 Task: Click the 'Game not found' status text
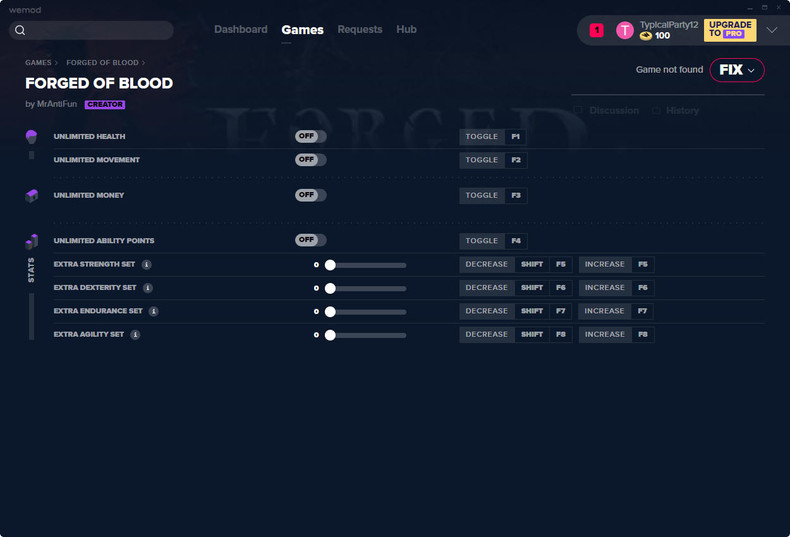pos(669,70)
